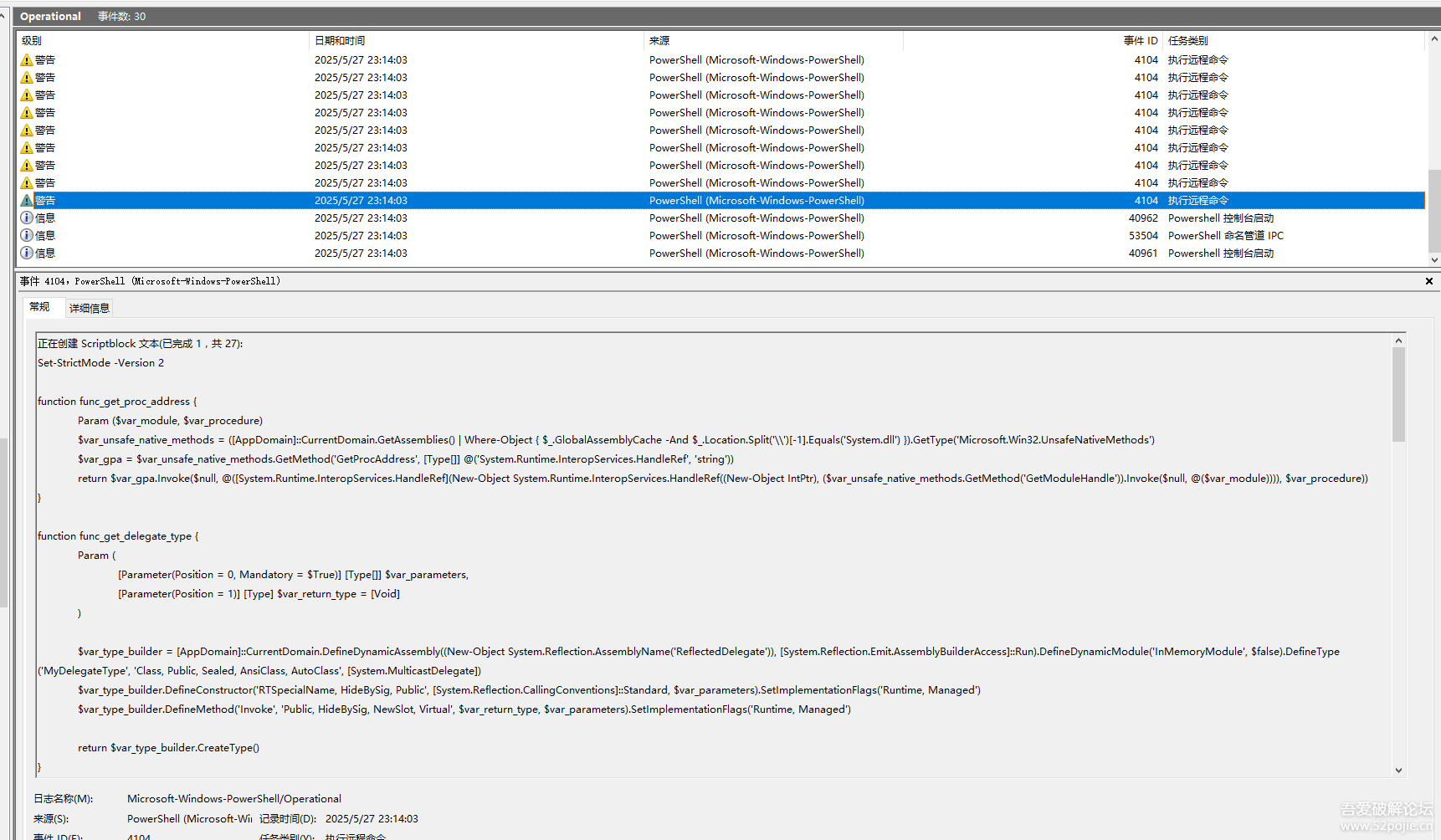Select the highlighted 警告 event row
Image resolution: width=1441 pixels, height=840 pixels.
coord(721,201)
